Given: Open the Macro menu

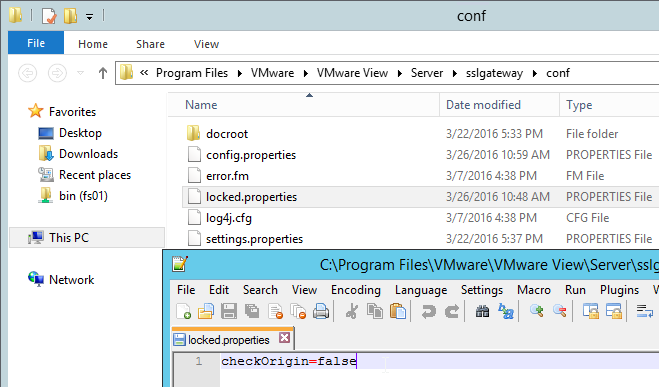Looking at the screenshot, I should click(534, 290).
